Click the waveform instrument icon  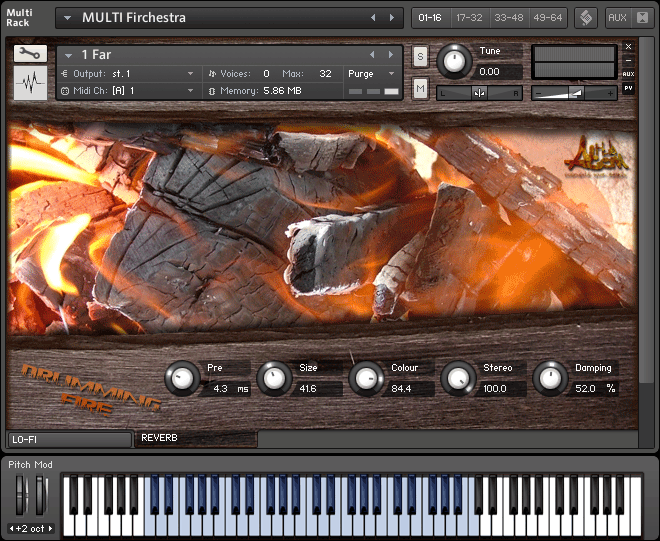[30, 83]
